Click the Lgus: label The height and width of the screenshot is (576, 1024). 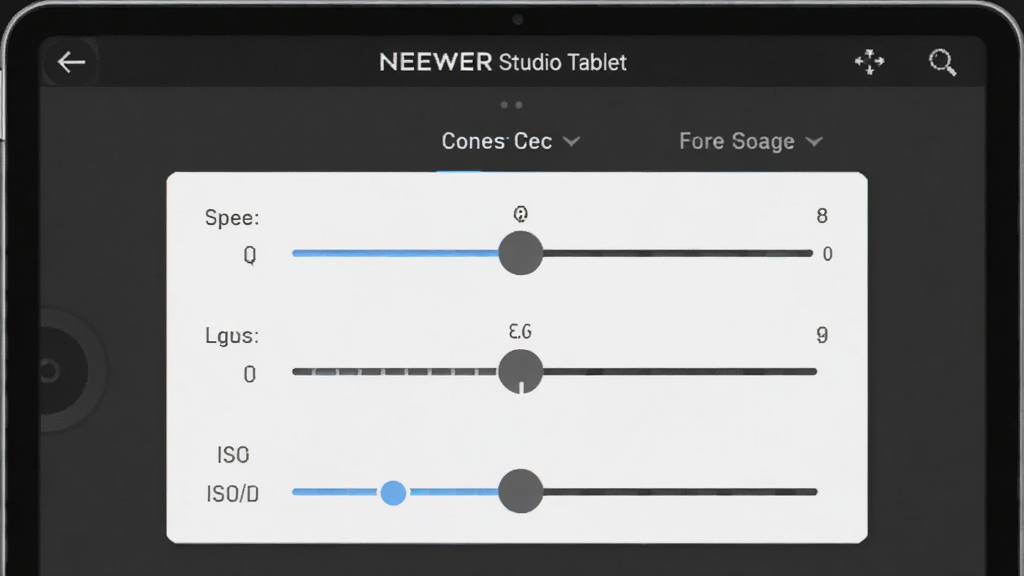(232, 336)
